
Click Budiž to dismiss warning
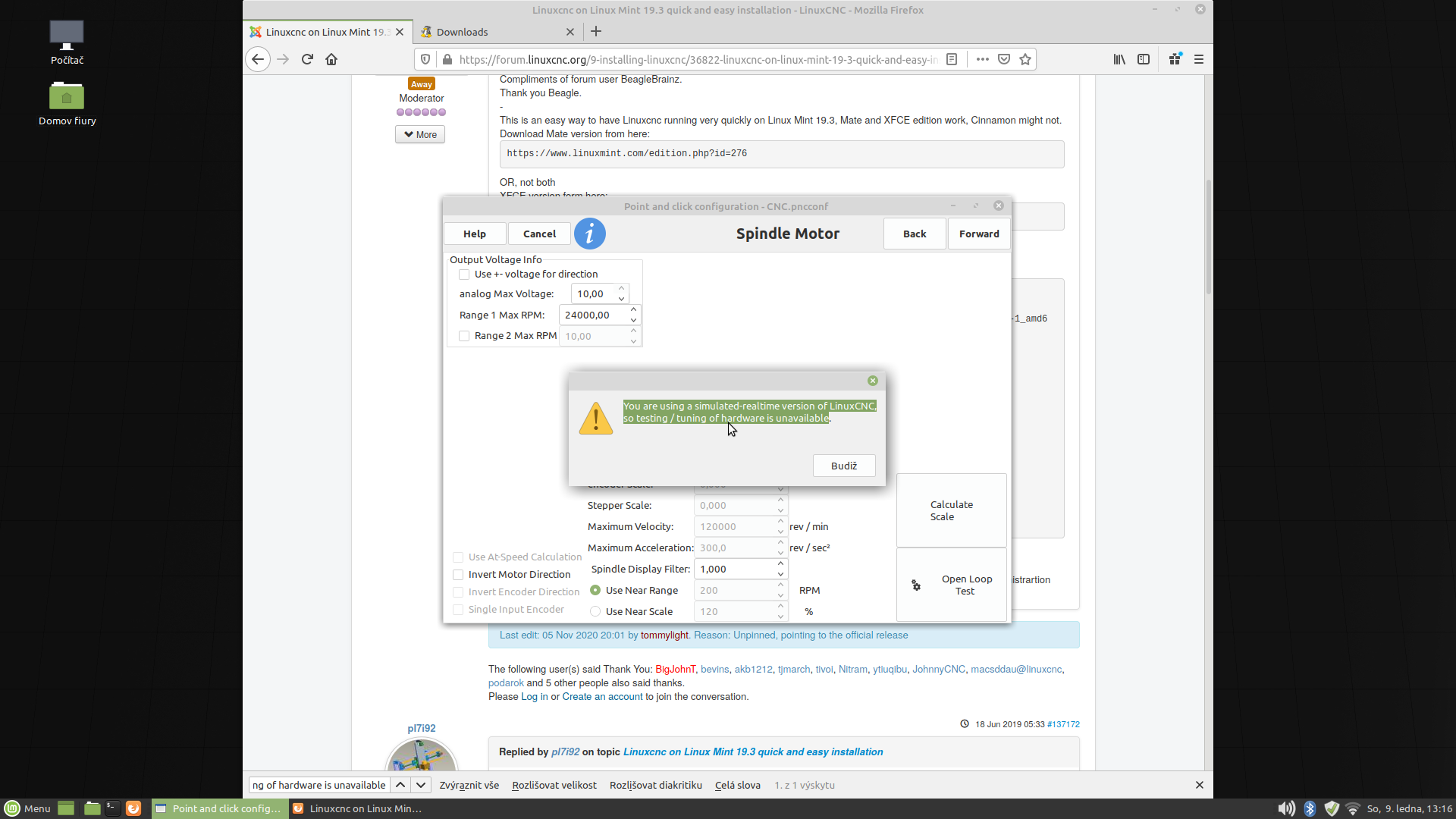pyautogui.click(x=844, y=466)
